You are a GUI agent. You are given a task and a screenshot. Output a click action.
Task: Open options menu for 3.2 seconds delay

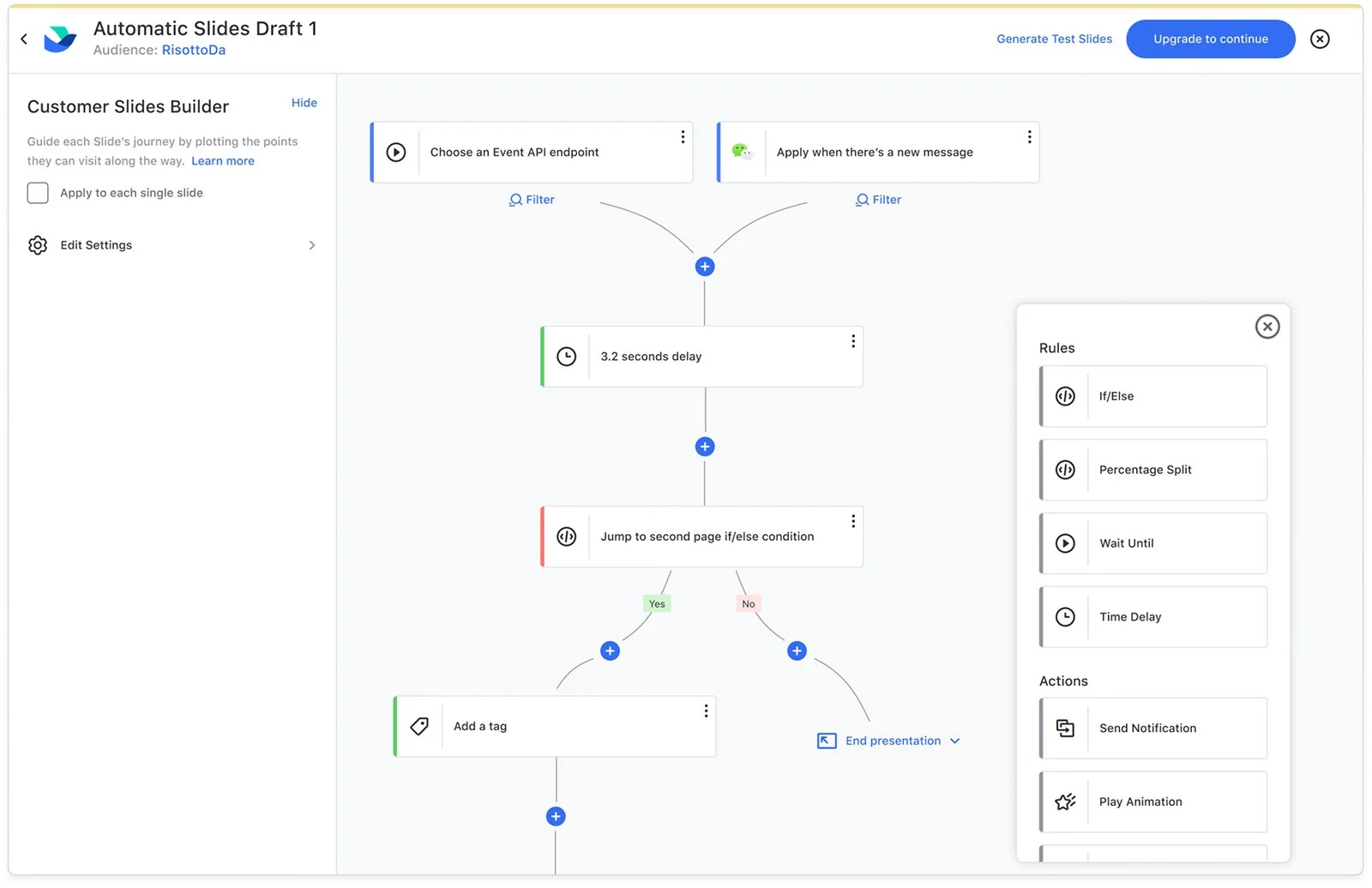[853, 341]
